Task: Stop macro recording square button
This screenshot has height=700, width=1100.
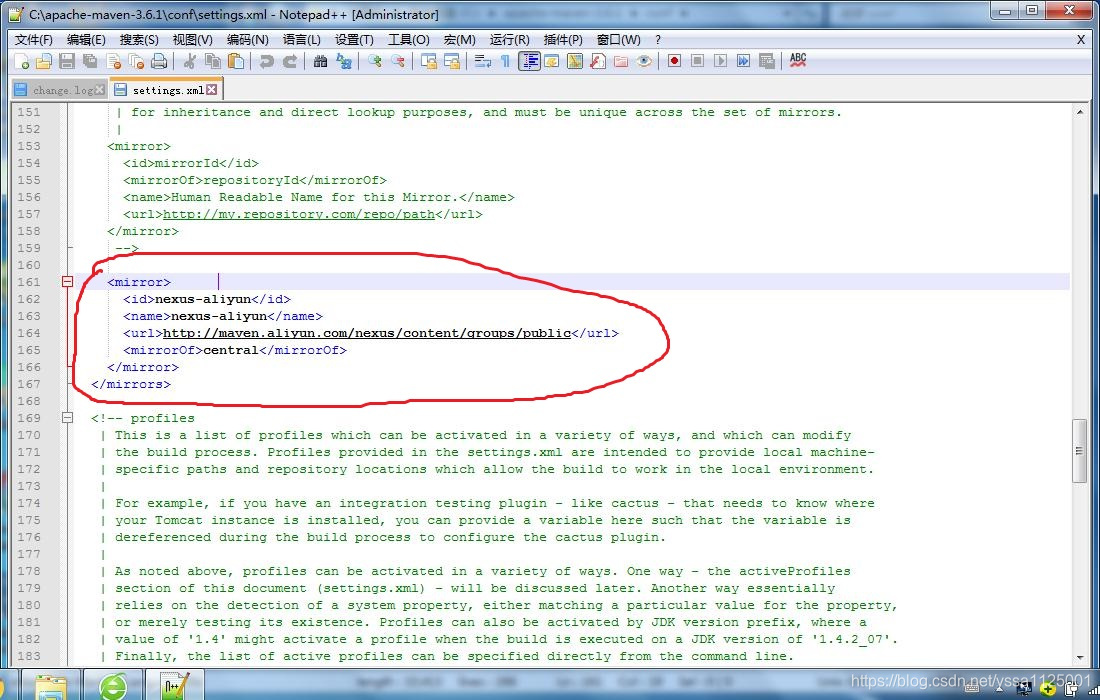Action: pyautogui.click(x=697, y=62)
